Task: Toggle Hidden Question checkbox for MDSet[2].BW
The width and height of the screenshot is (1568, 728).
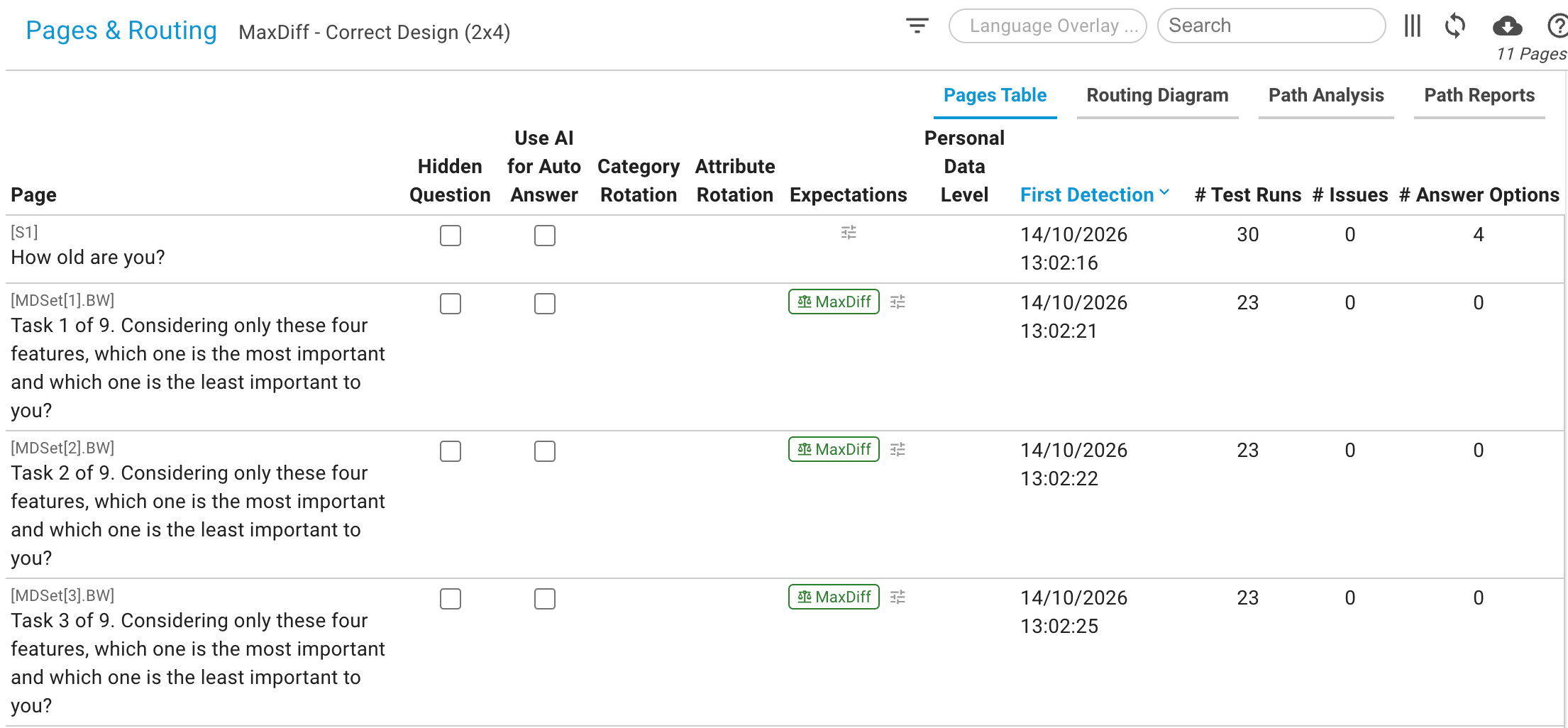Action: click(x=451, y=451)
